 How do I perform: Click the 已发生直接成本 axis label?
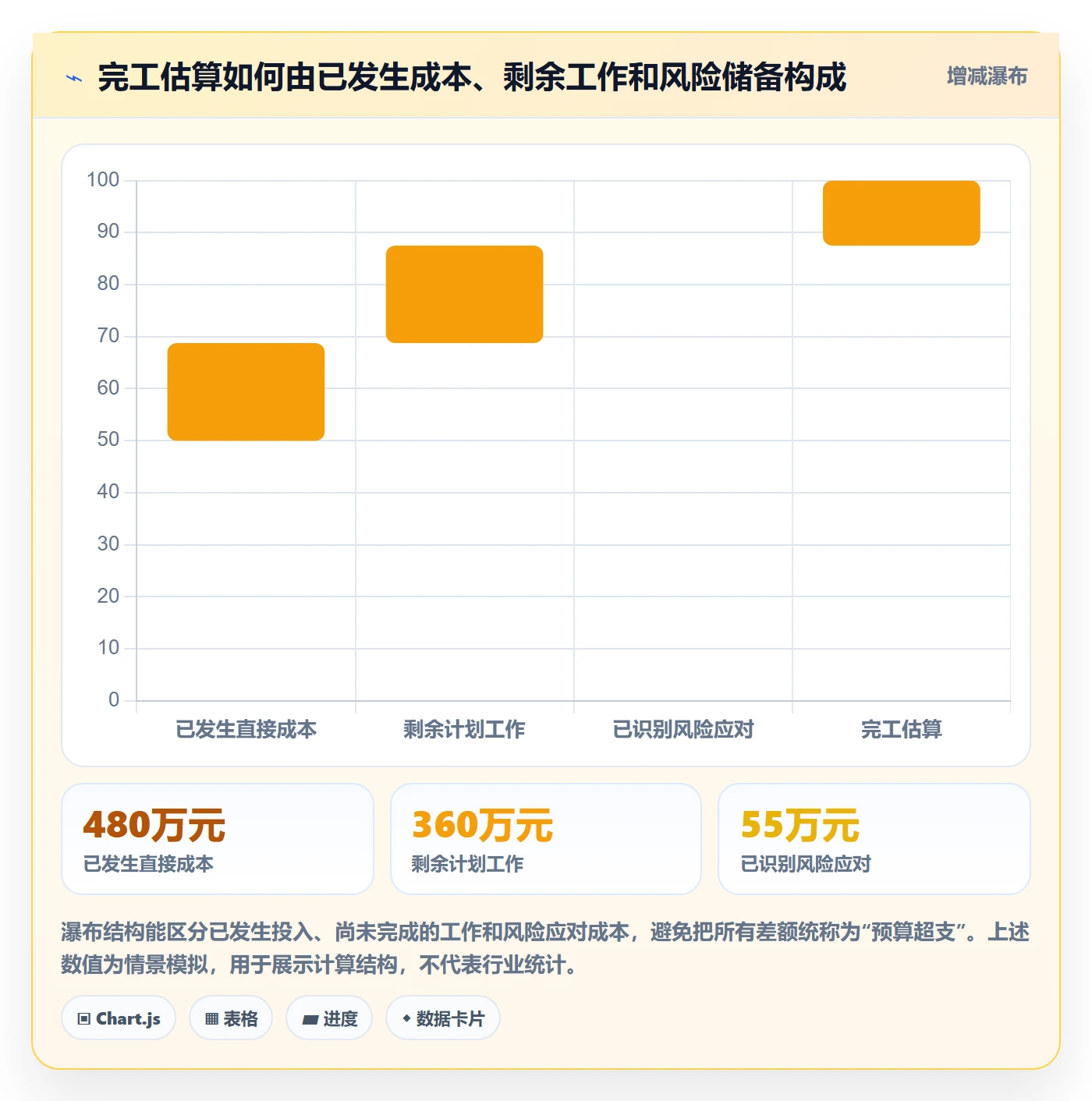(x=246, y=729)
